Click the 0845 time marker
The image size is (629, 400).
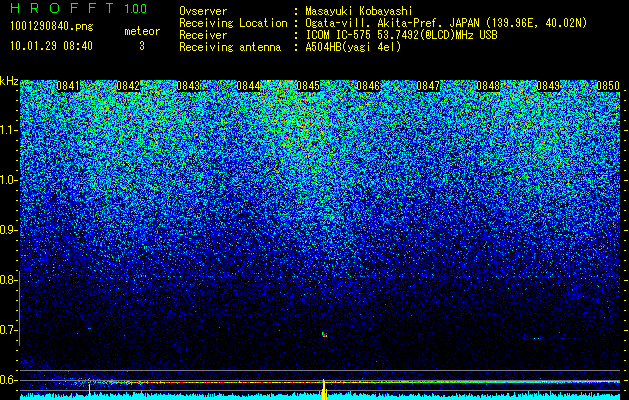coord(308,86)
